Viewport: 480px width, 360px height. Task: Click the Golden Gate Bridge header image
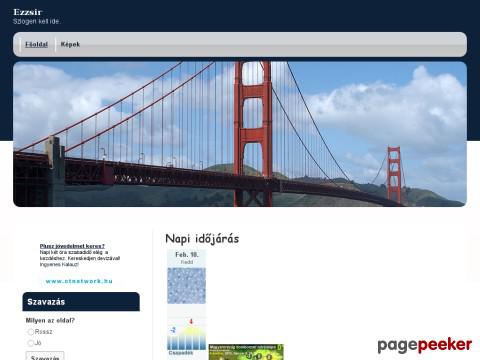pos(240,134)
